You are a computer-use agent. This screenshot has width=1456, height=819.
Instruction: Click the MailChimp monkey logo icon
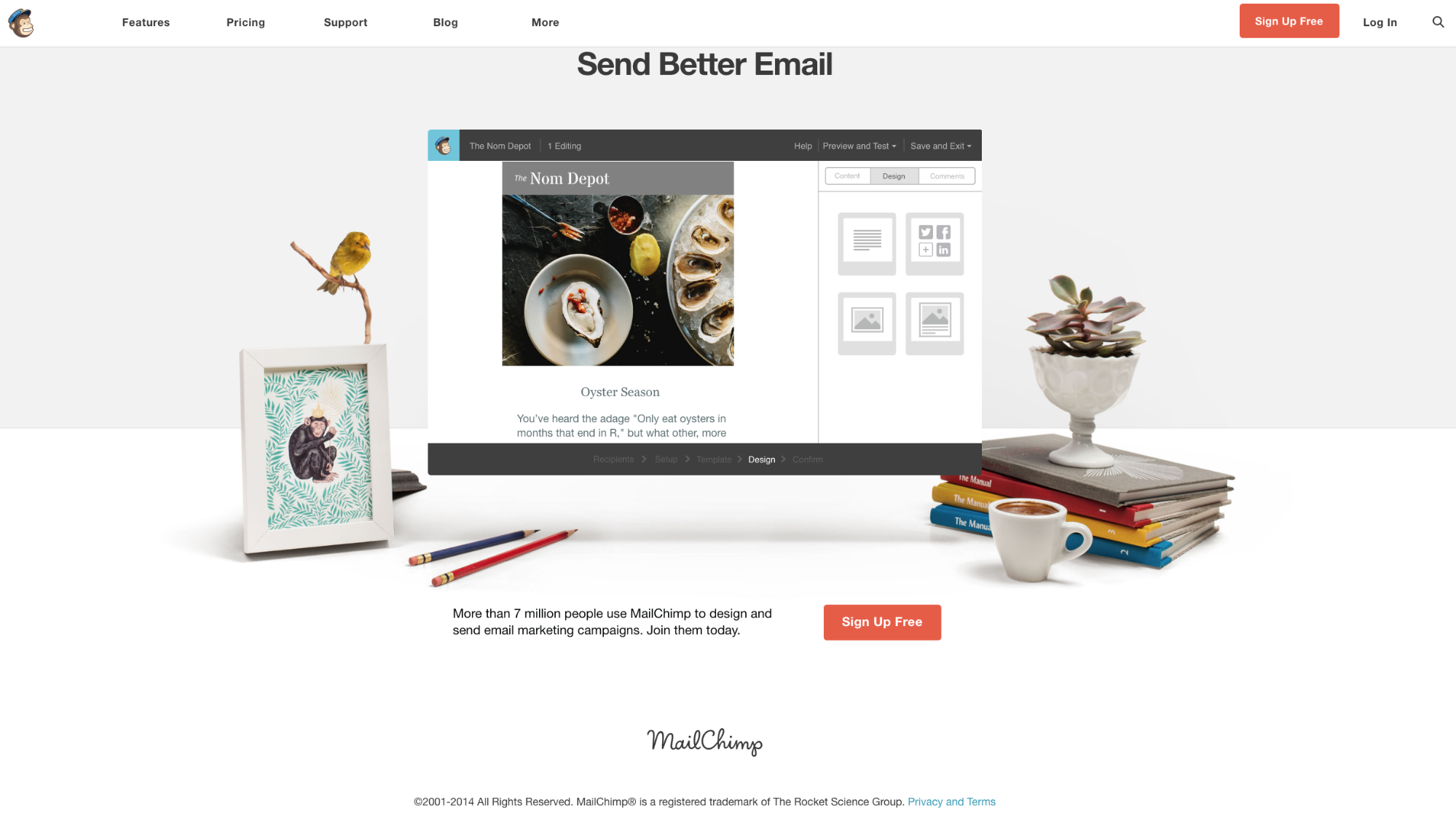21,22
